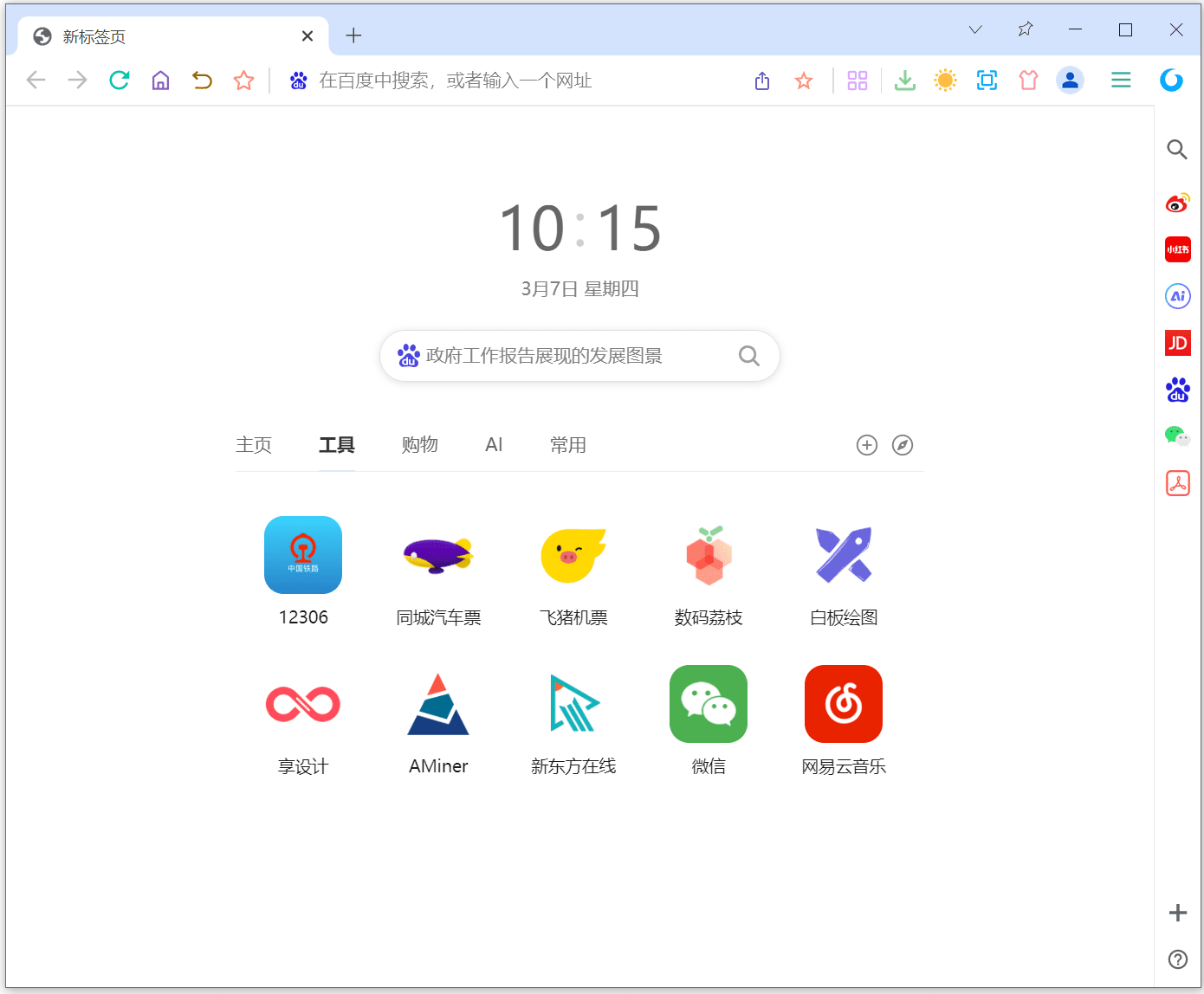The image size is (1204, 994).
Task: Switch to the AI tab
Action: pos(494,445)
